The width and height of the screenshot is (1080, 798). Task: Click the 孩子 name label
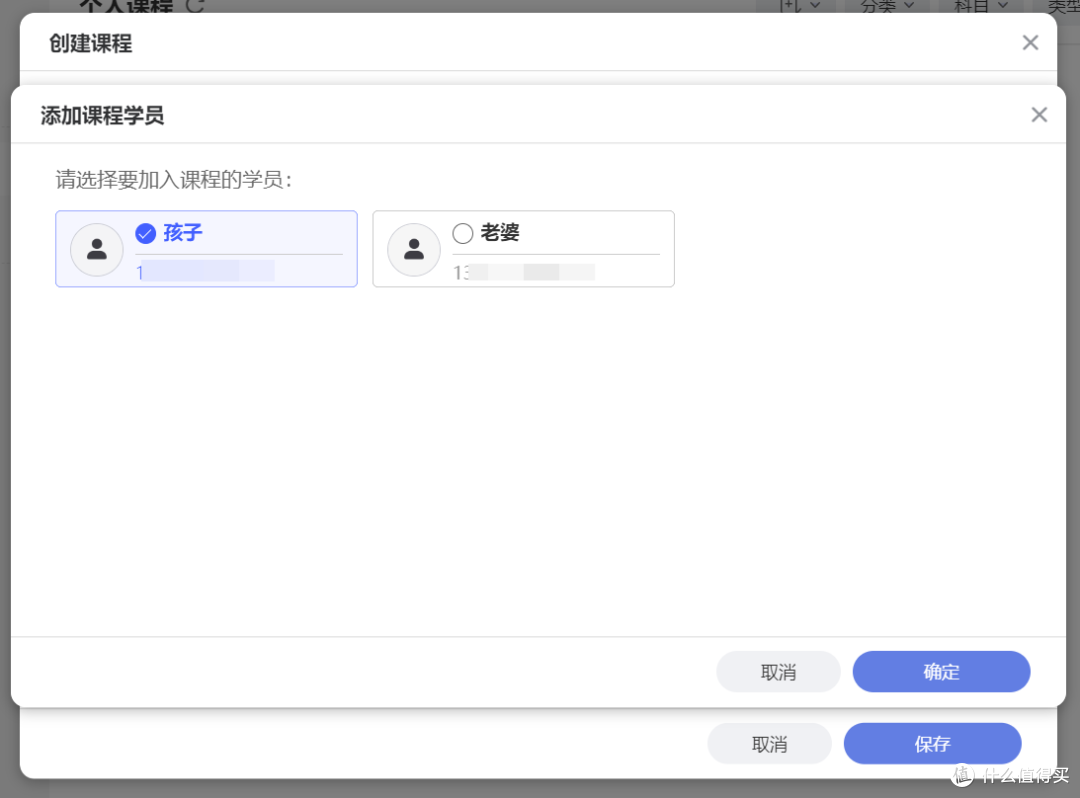tap(183, 233)
